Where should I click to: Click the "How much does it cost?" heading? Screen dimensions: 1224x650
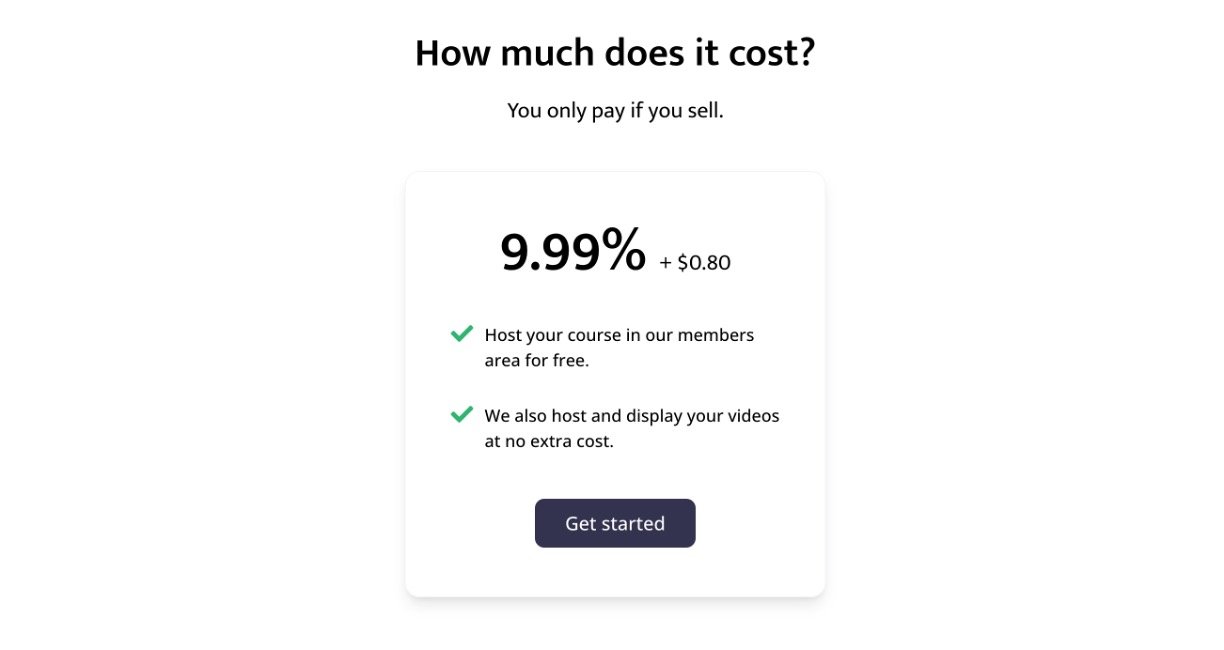(x=615, y=53)
